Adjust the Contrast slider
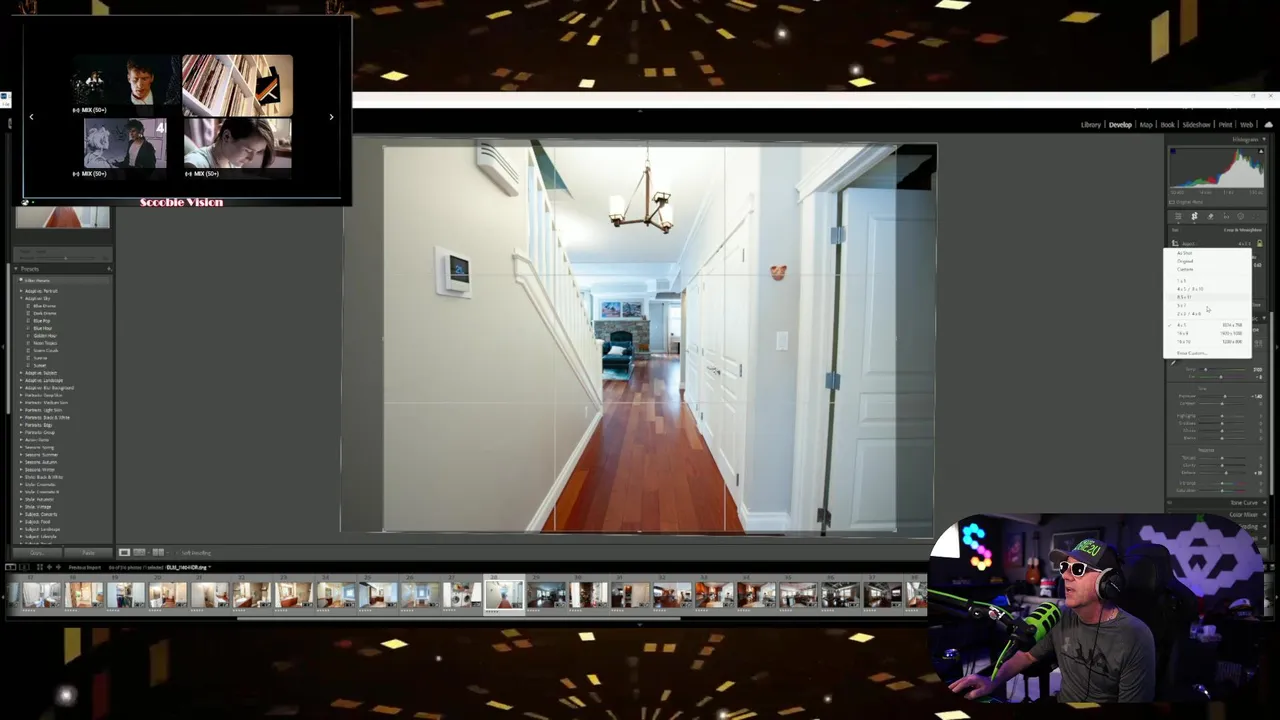This screenshot has width=1280, height=720. [1222, 404]
